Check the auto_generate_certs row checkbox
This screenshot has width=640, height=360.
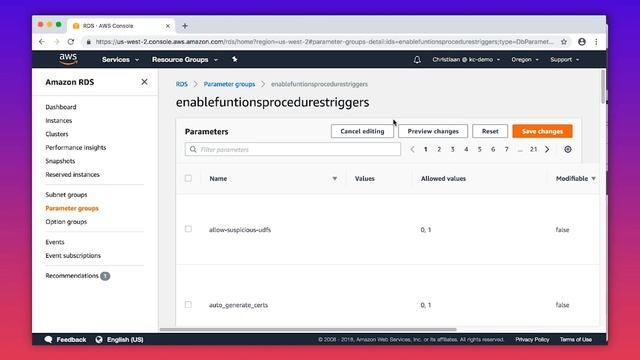pyautogui.click(x=188, y=304)
